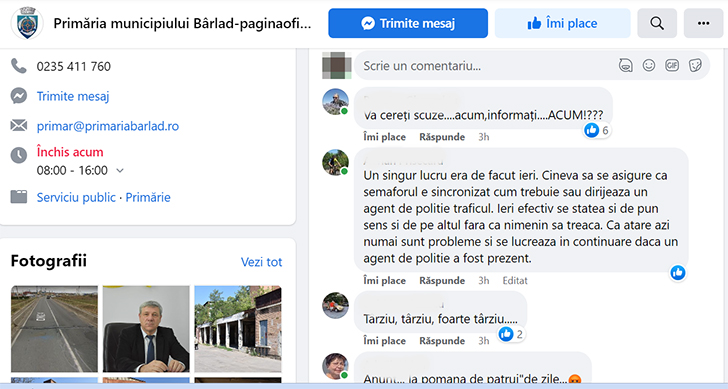Open the man in suit photo thumbnail
The width and height of the screenshot is (728, 389).
pos(146,329)
